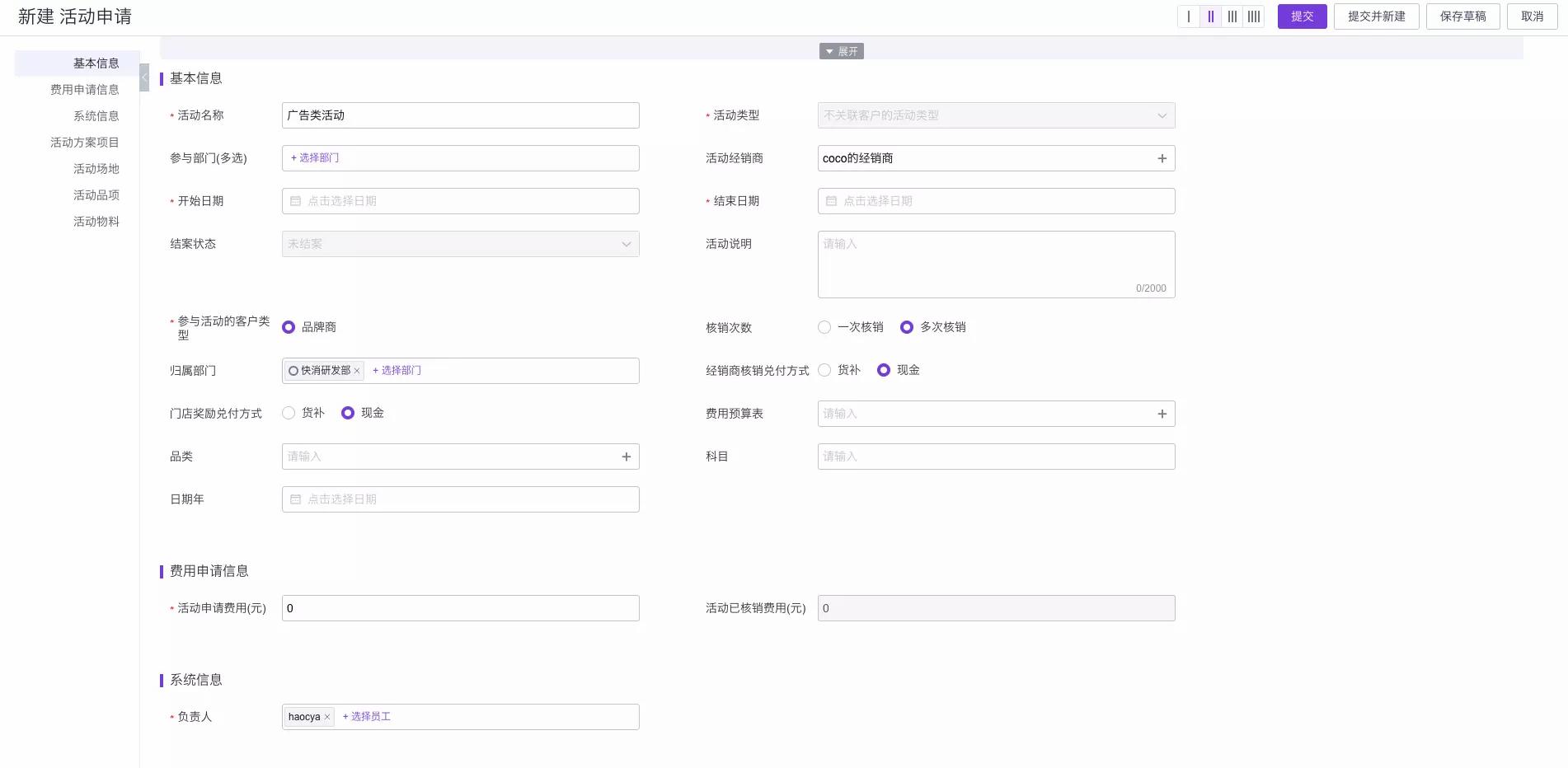The width and height of the screenshot is (1568, 768).
Task: Switch to four-column layout icon
Action: pos(1254,16)
